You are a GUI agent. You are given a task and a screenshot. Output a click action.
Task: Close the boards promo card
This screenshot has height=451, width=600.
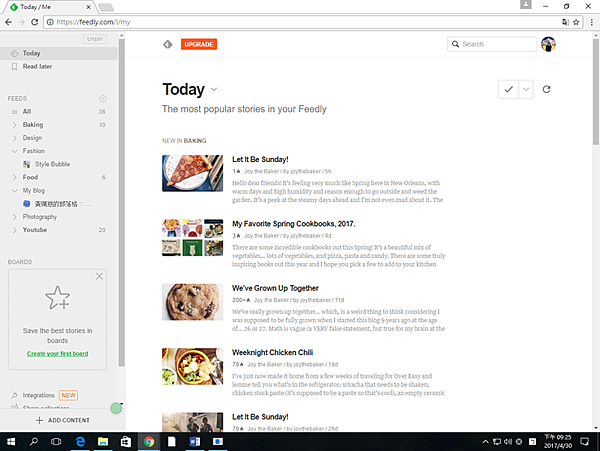[x=99, y=276]
